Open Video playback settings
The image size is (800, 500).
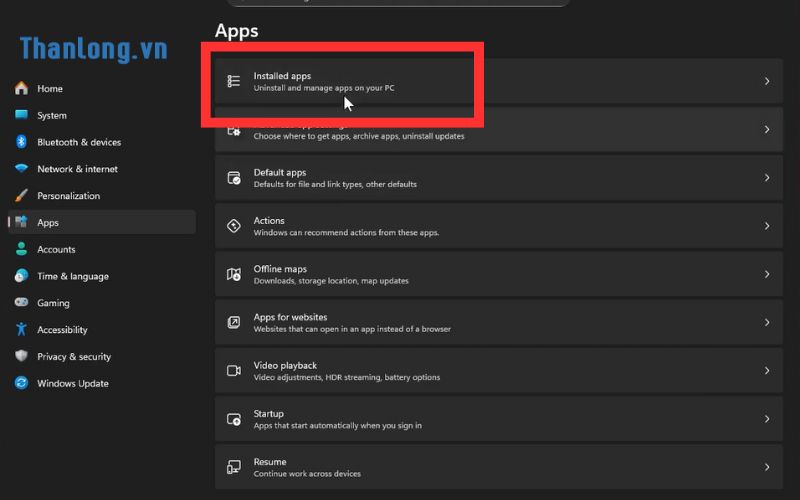coord(499,371)
